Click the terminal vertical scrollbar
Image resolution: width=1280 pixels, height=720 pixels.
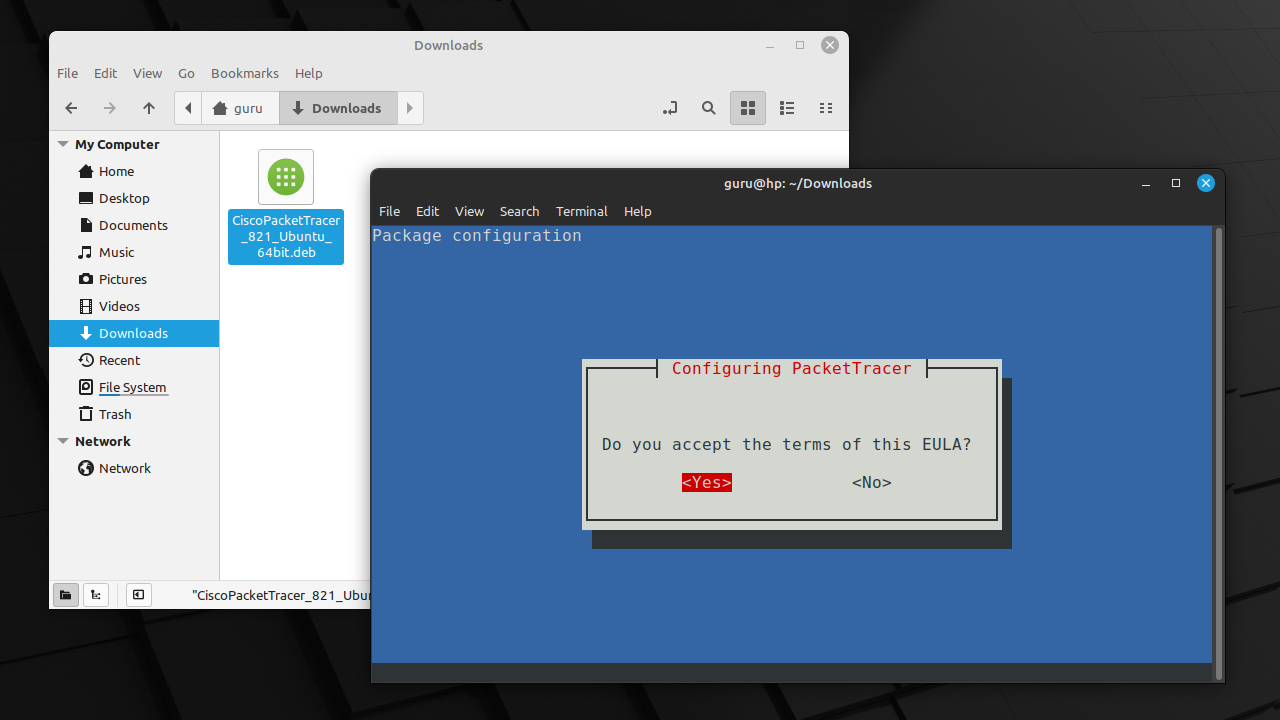pos(1218,453)
